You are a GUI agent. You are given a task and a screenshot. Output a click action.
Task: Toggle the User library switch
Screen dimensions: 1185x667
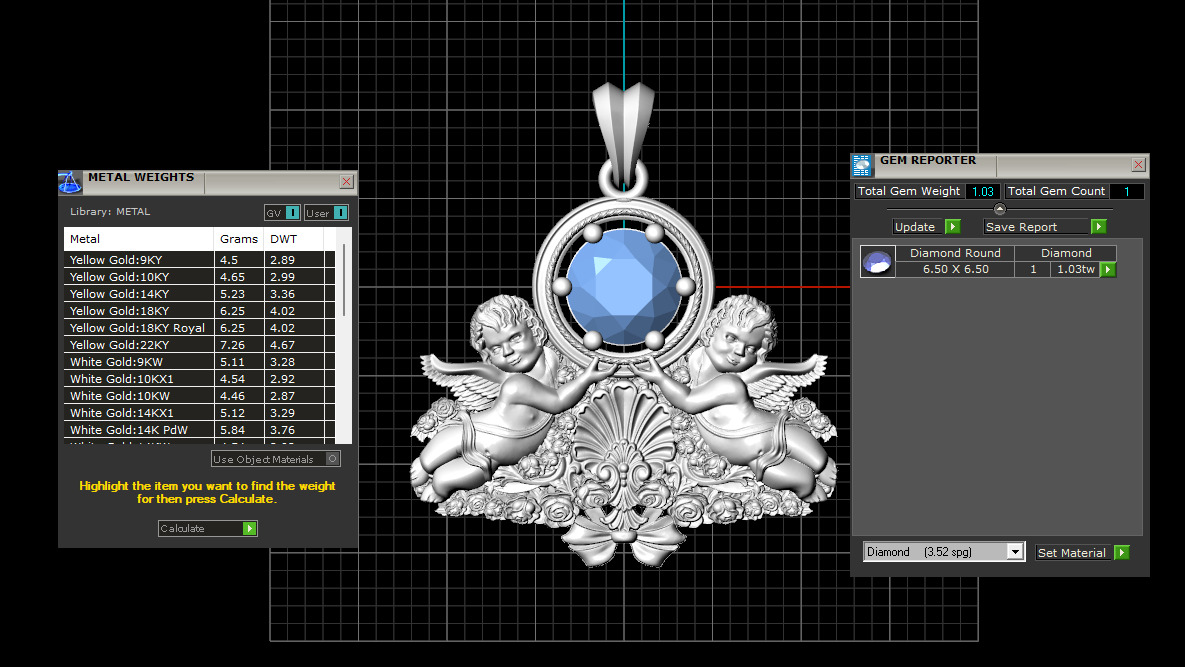340,213
